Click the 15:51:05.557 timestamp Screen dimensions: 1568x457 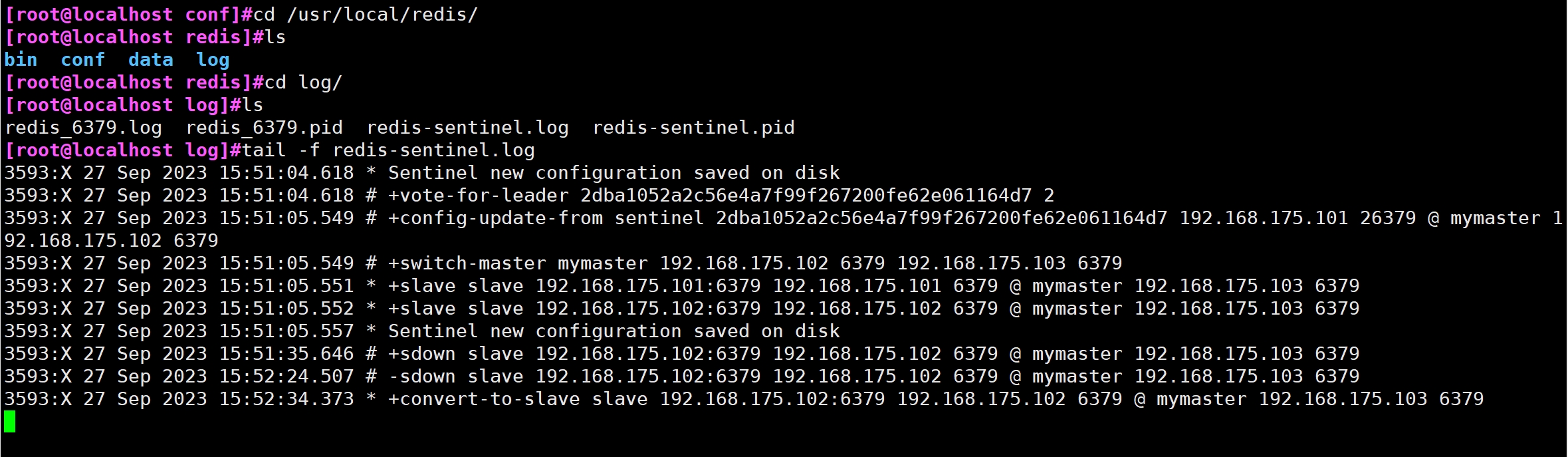click(x=286, y=331)
